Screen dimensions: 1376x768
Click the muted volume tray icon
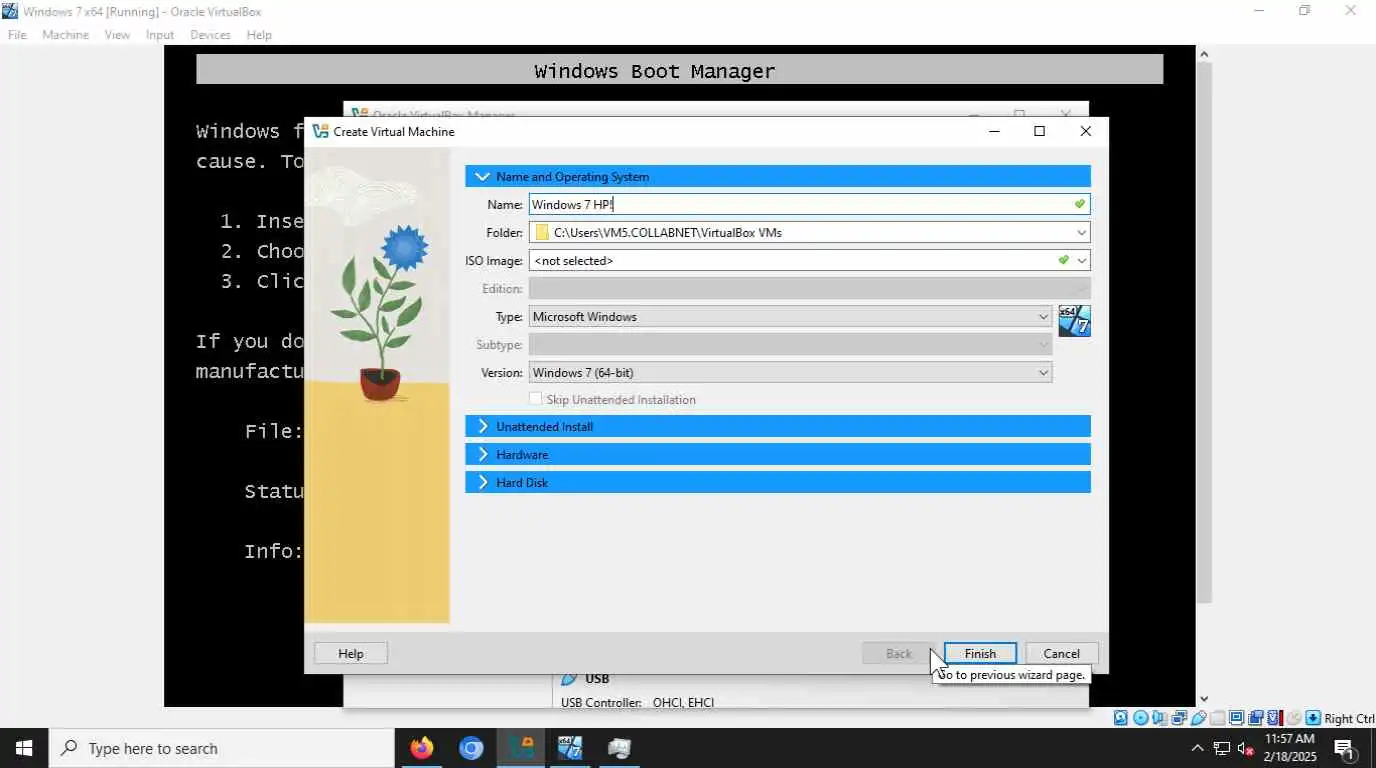coord(1246,748)
